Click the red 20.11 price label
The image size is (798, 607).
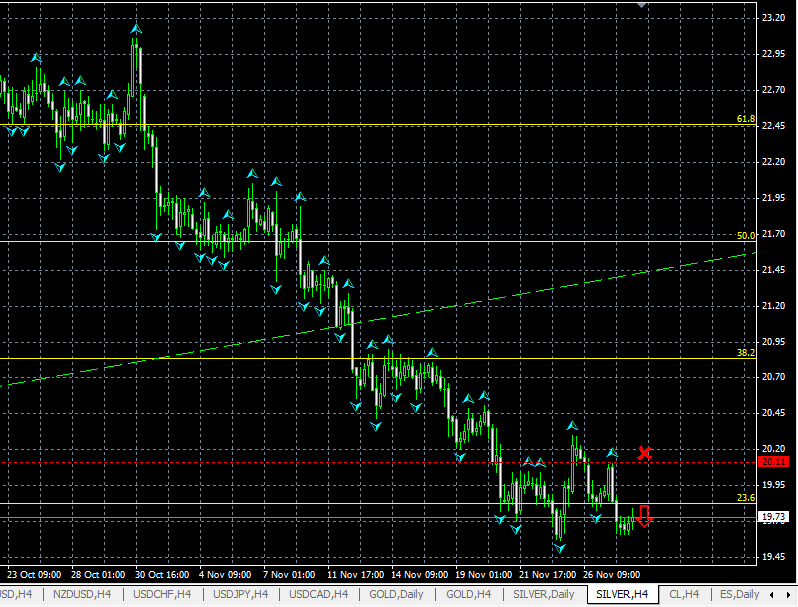(x=772, y=462)
